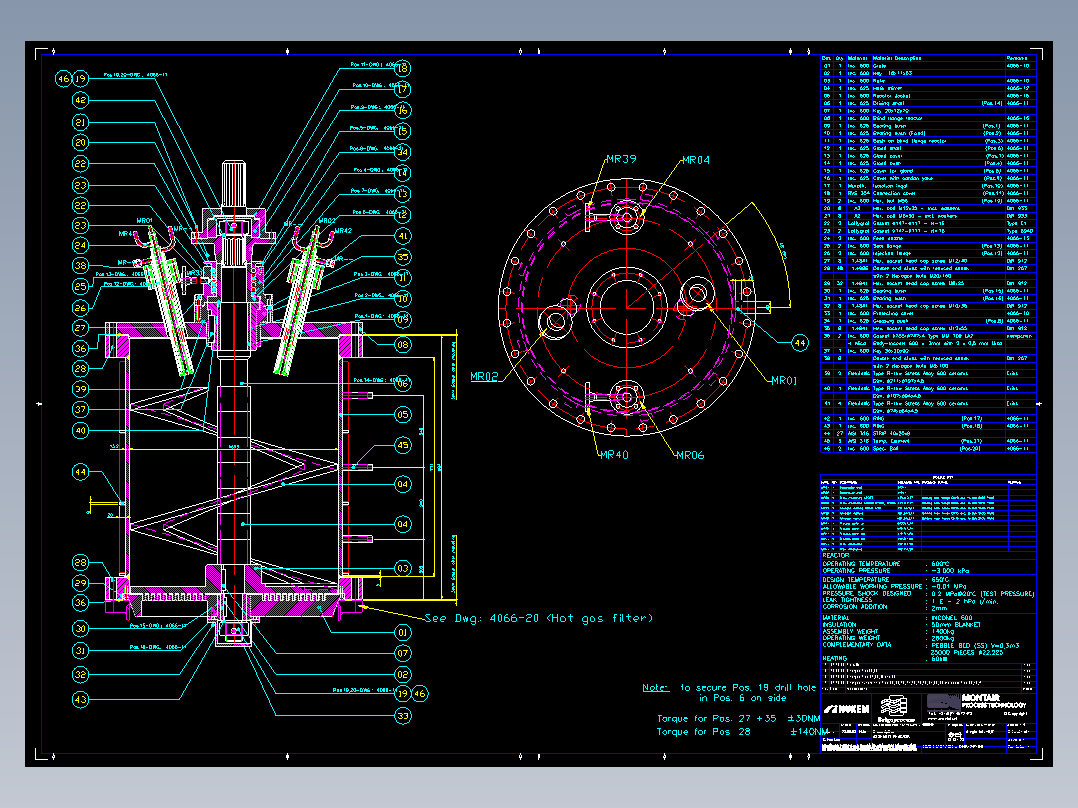Click the MR06 nozzle label

click(690, 455)
